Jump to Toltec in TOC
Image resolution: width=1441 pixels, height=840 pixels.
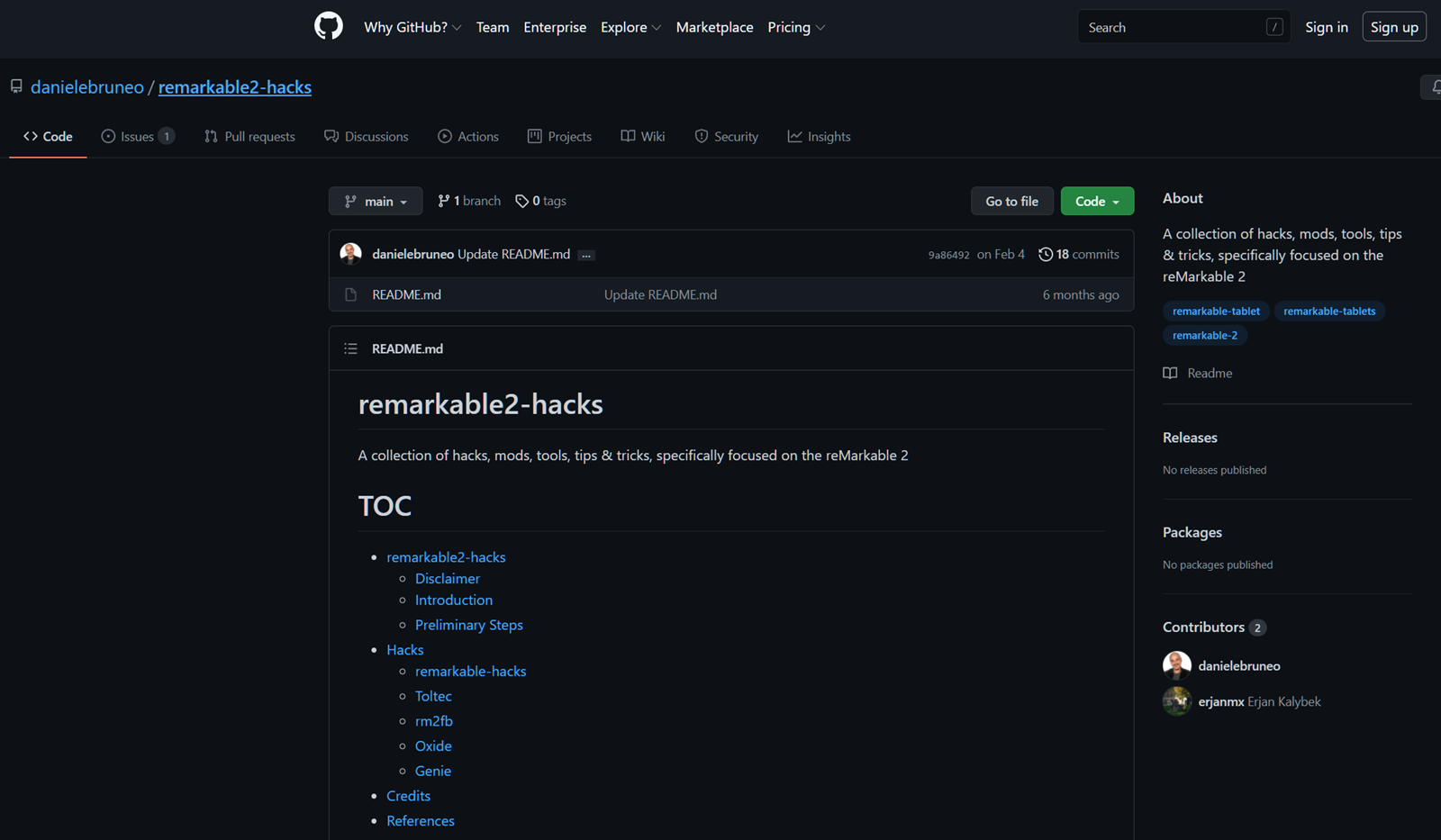433,696
